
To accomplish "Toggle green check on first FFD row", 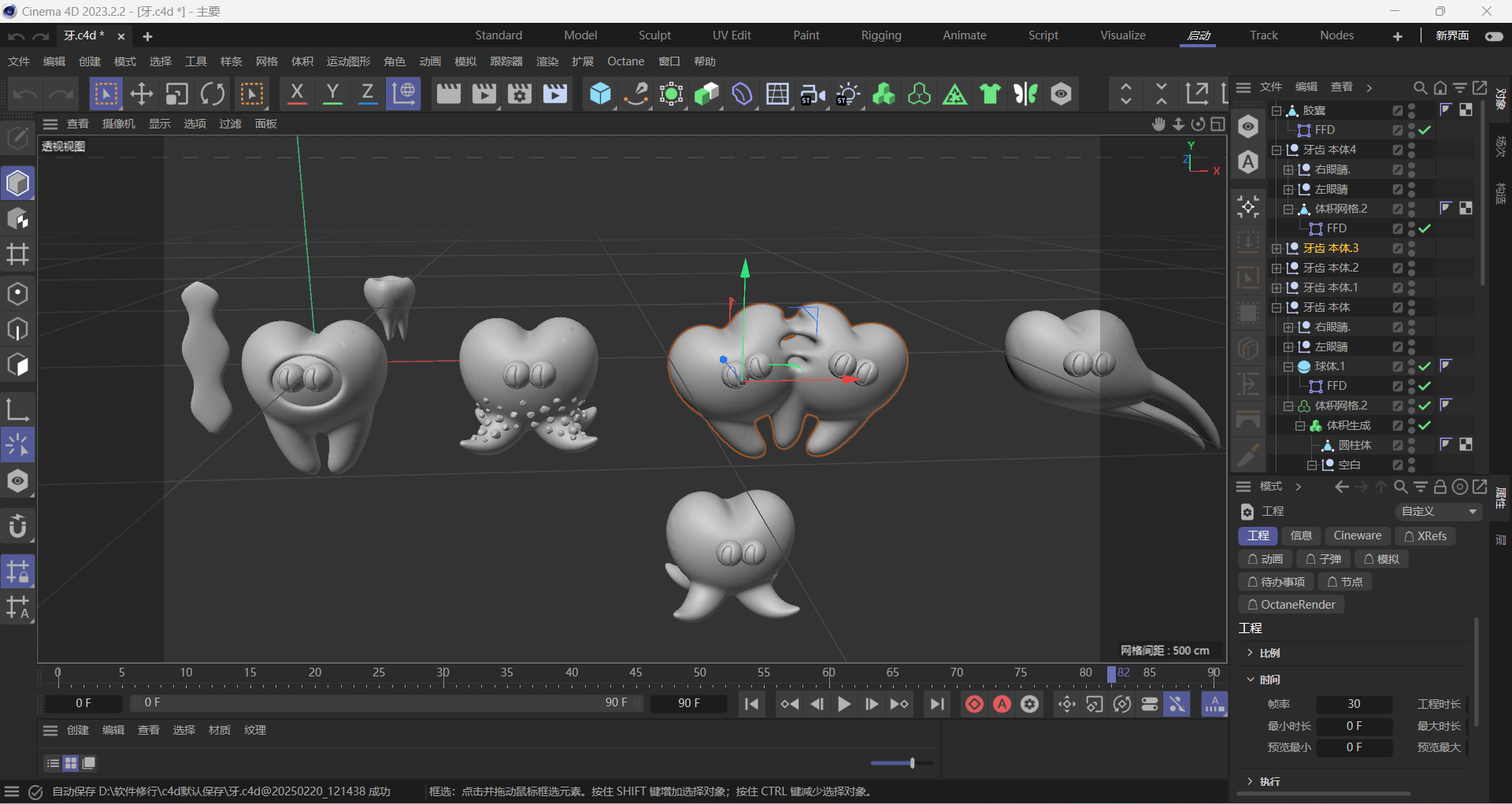I will pos(1425,130).
